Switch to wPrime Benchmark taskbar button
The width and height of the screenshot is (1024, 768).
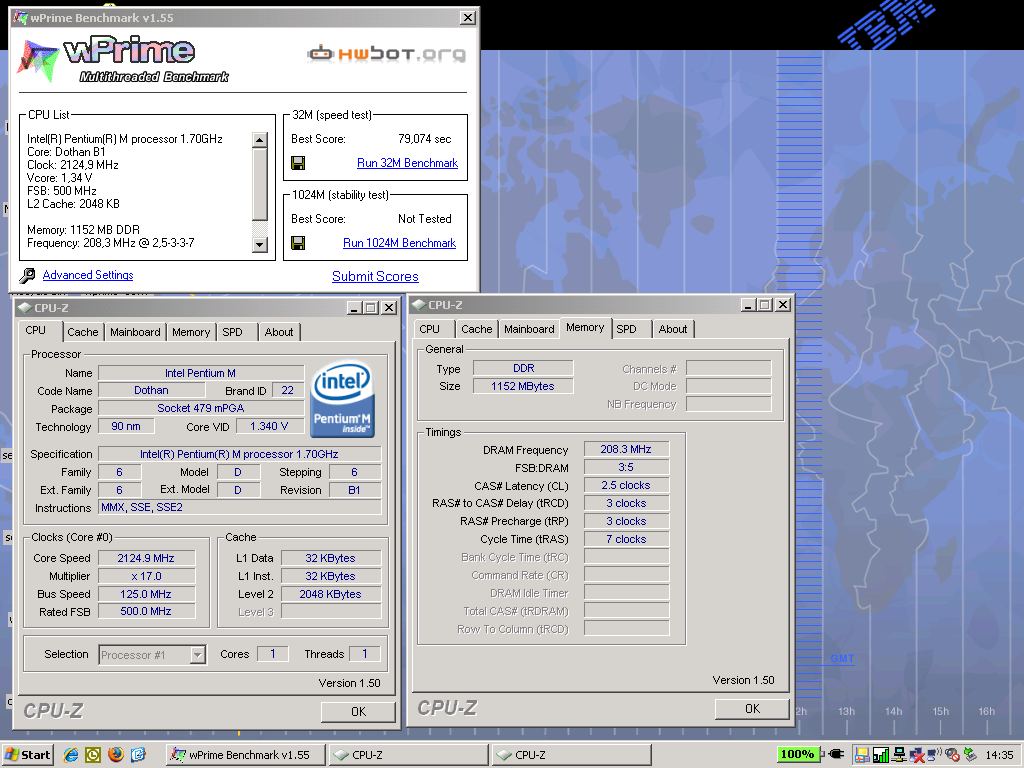click(246, 755)
